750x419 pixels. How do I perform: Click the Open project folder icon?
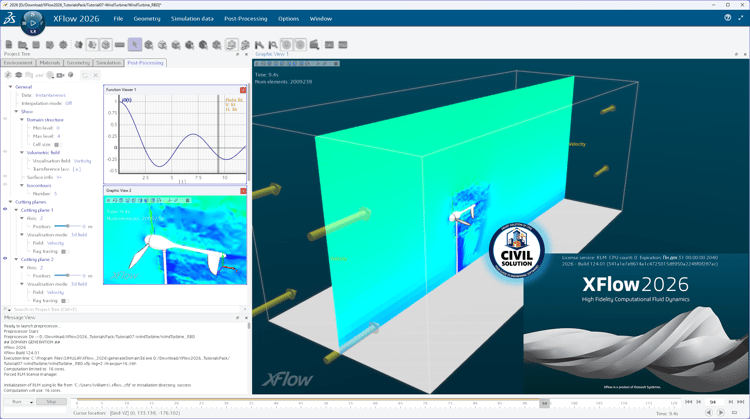click(x=22, y=44)
